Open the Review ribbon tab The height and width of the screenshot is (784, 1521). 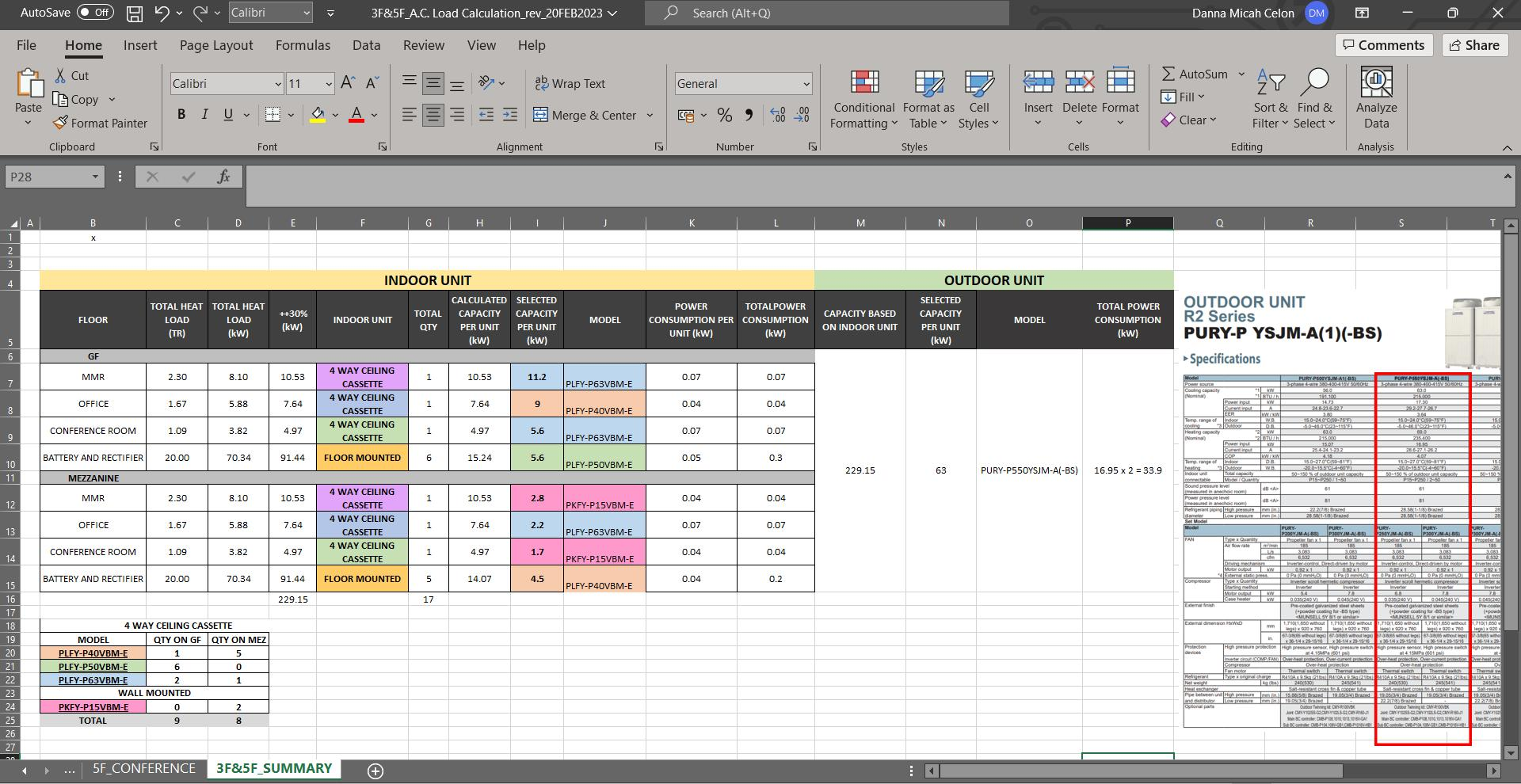point(424,45)
